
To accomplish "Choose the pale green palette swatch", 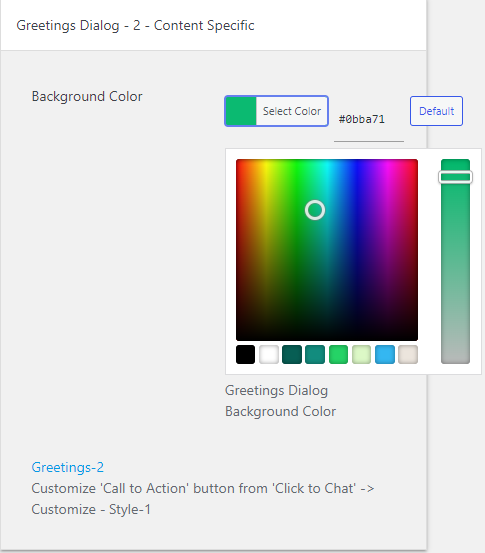I will click(362, 354).
